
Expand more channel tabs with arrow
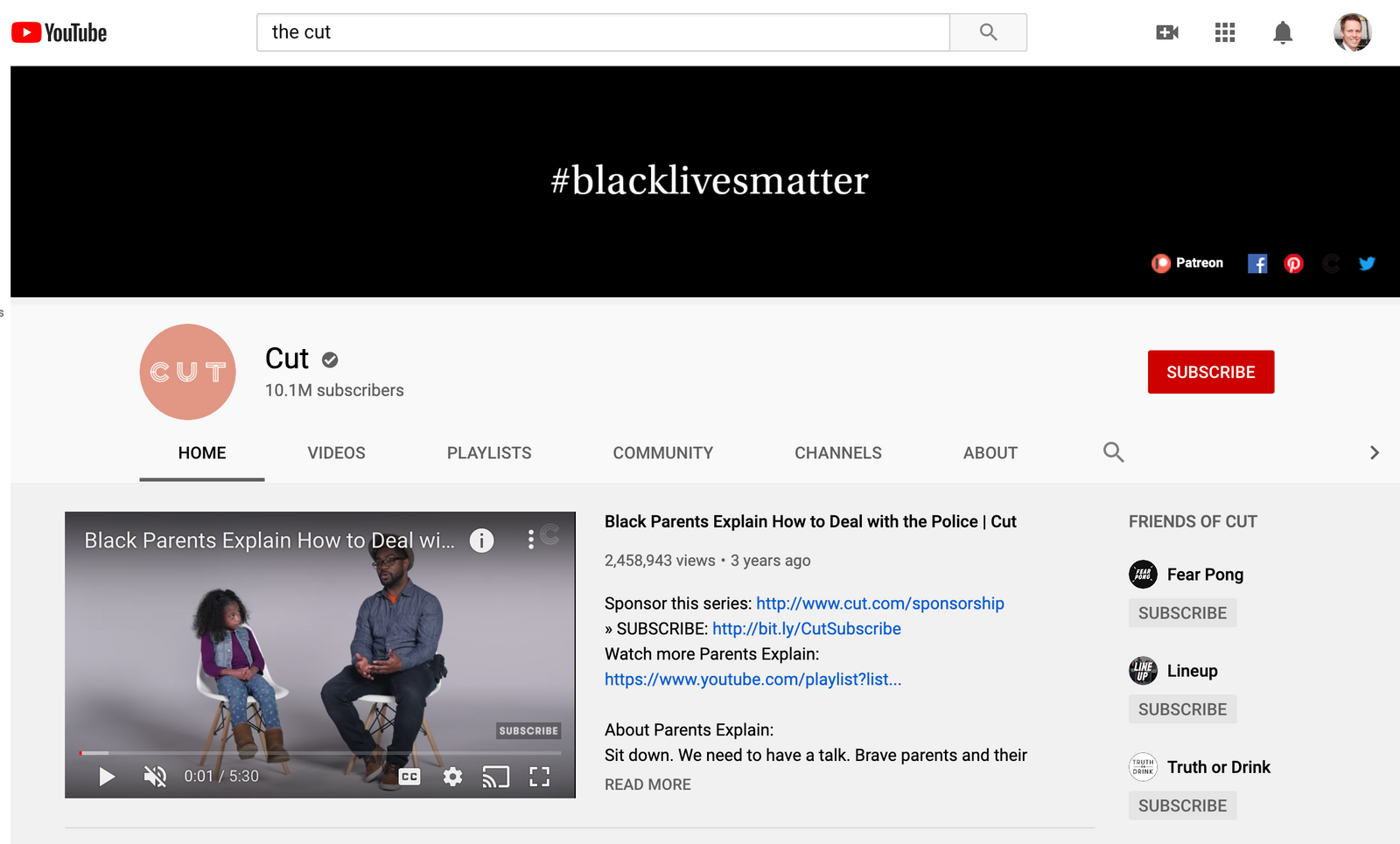click(1374, 452)
